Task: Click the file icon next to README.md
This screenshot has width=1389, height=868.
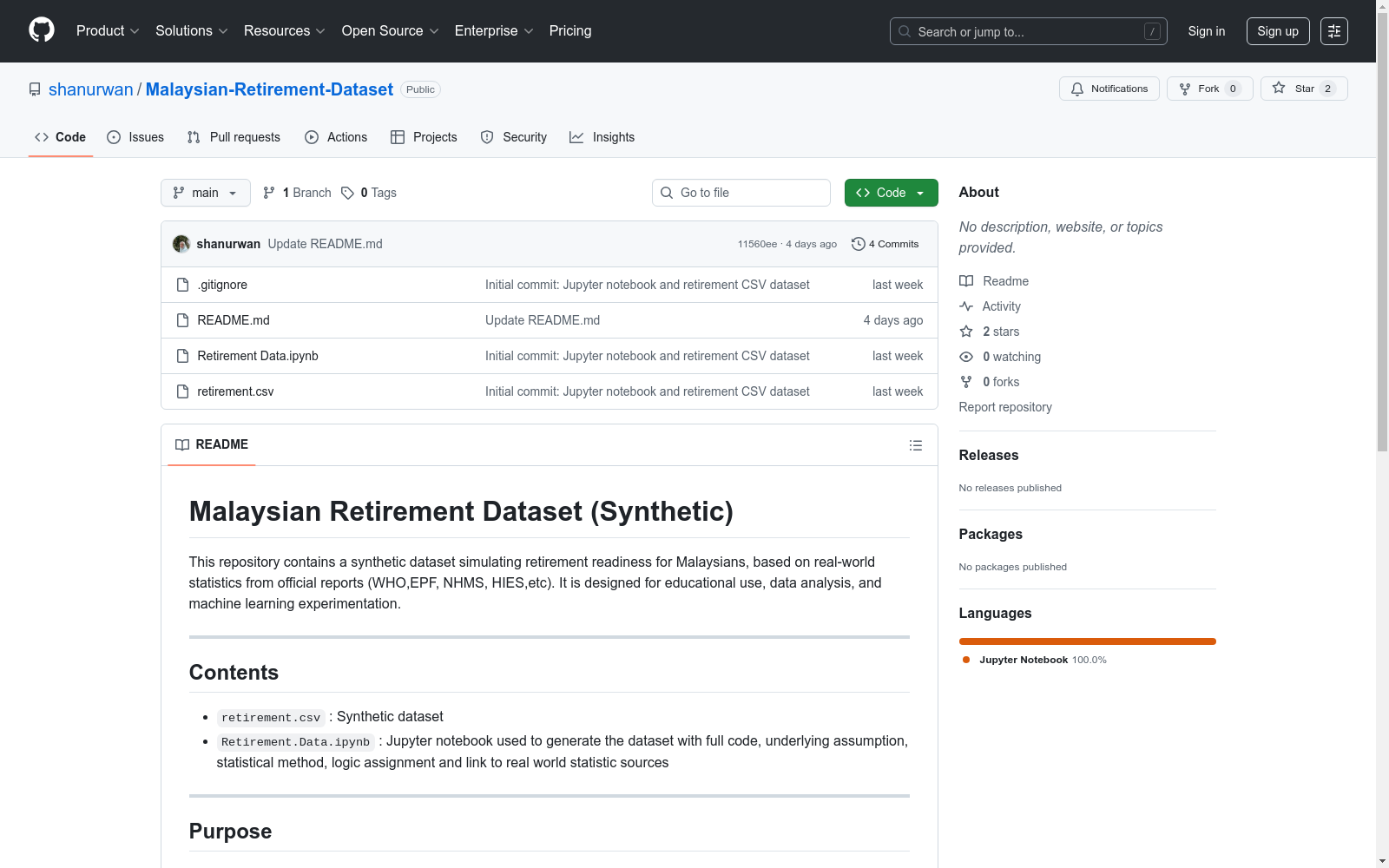Action: click(182, 320)
